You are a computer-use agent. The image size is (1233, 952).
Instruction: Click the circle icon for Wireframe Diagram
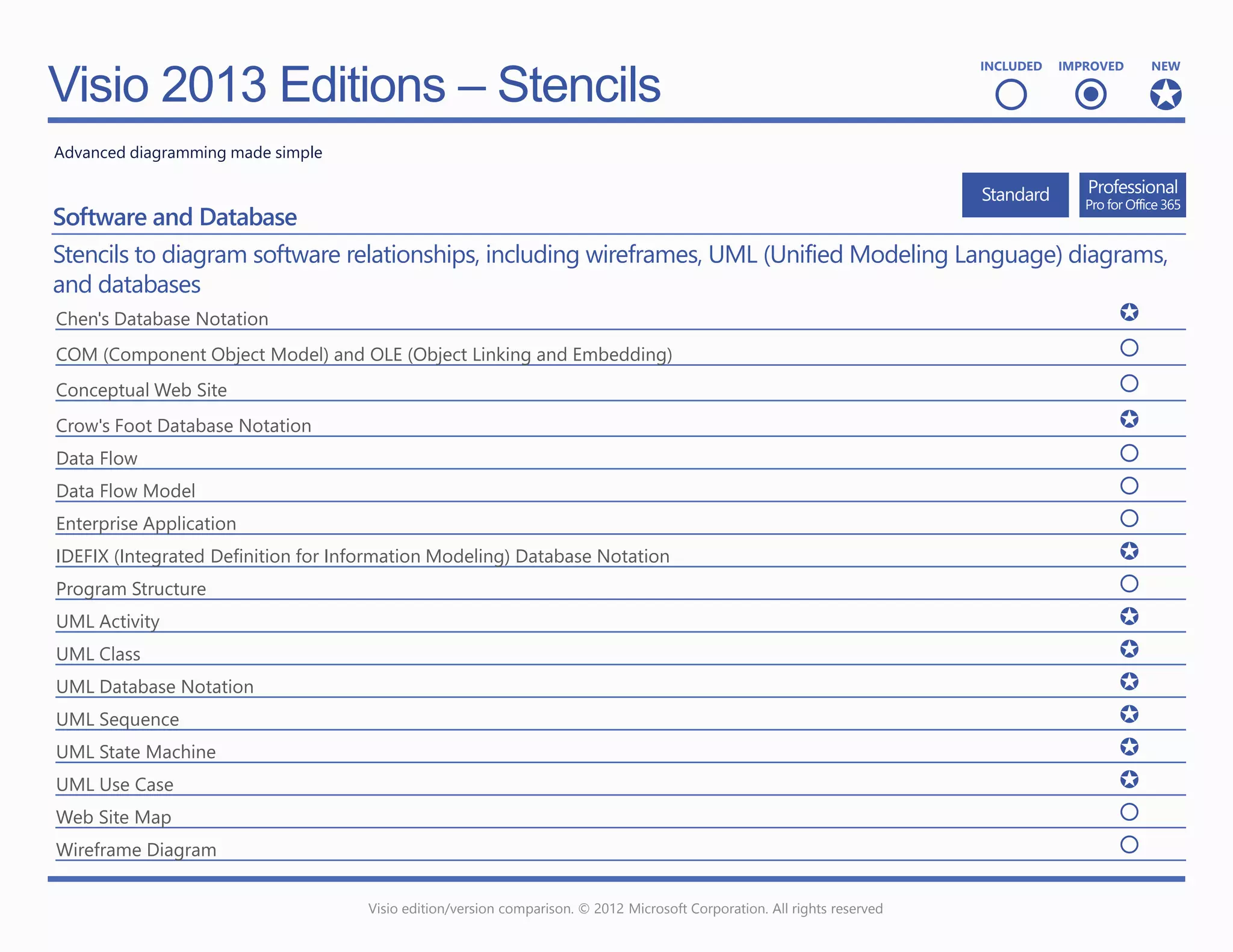[1129, 844]
